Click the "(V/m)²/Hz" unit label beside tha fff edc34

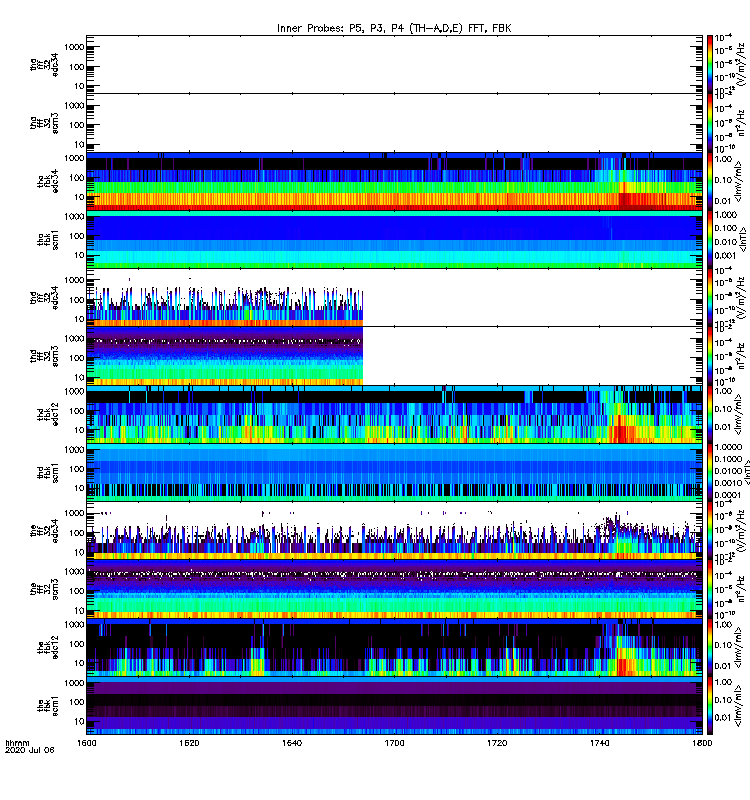tap(743, 64)
